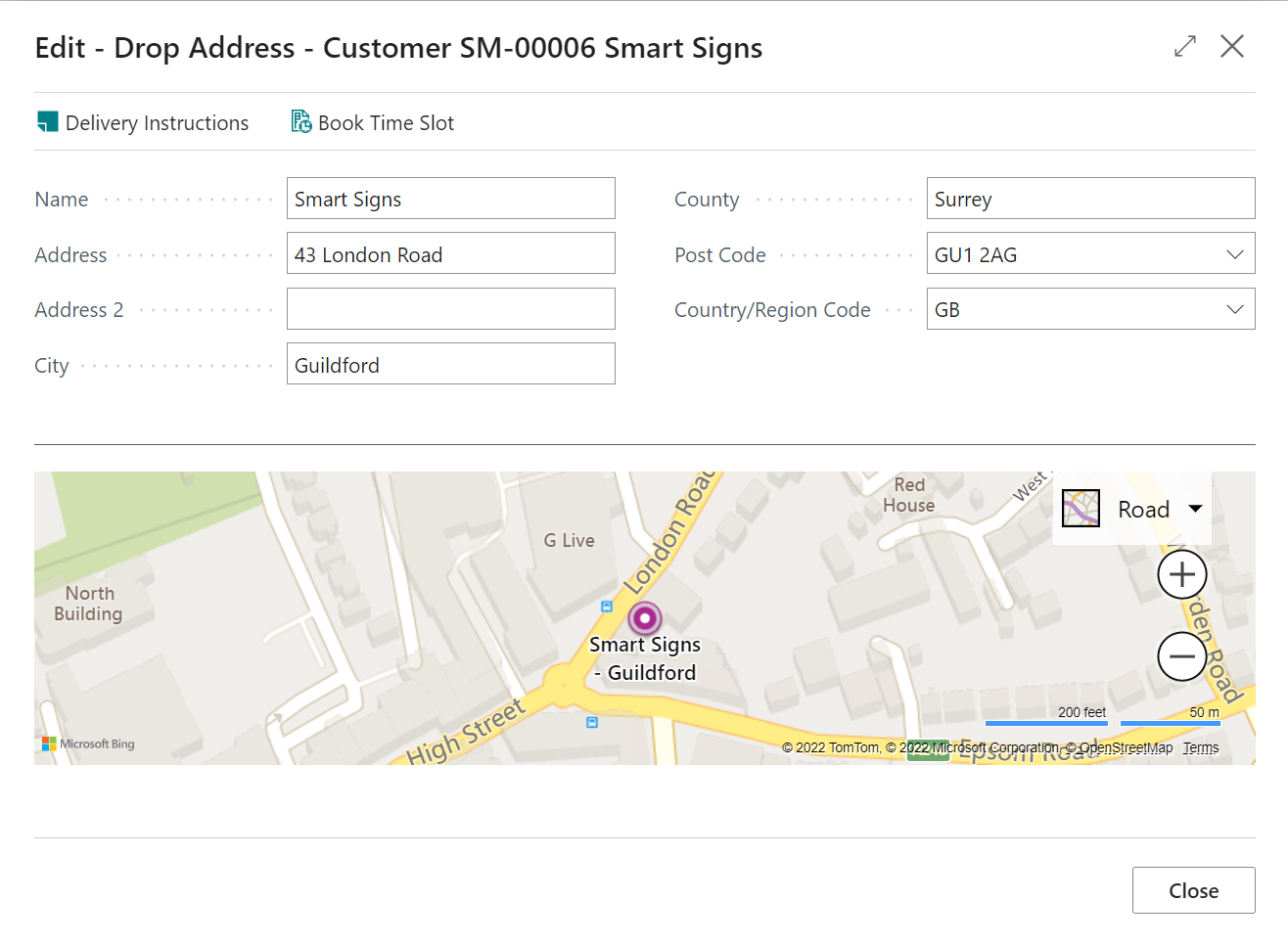
Task: Open the Delivery Instructions action
Action: pyautogui.click(x=143, y=122)
